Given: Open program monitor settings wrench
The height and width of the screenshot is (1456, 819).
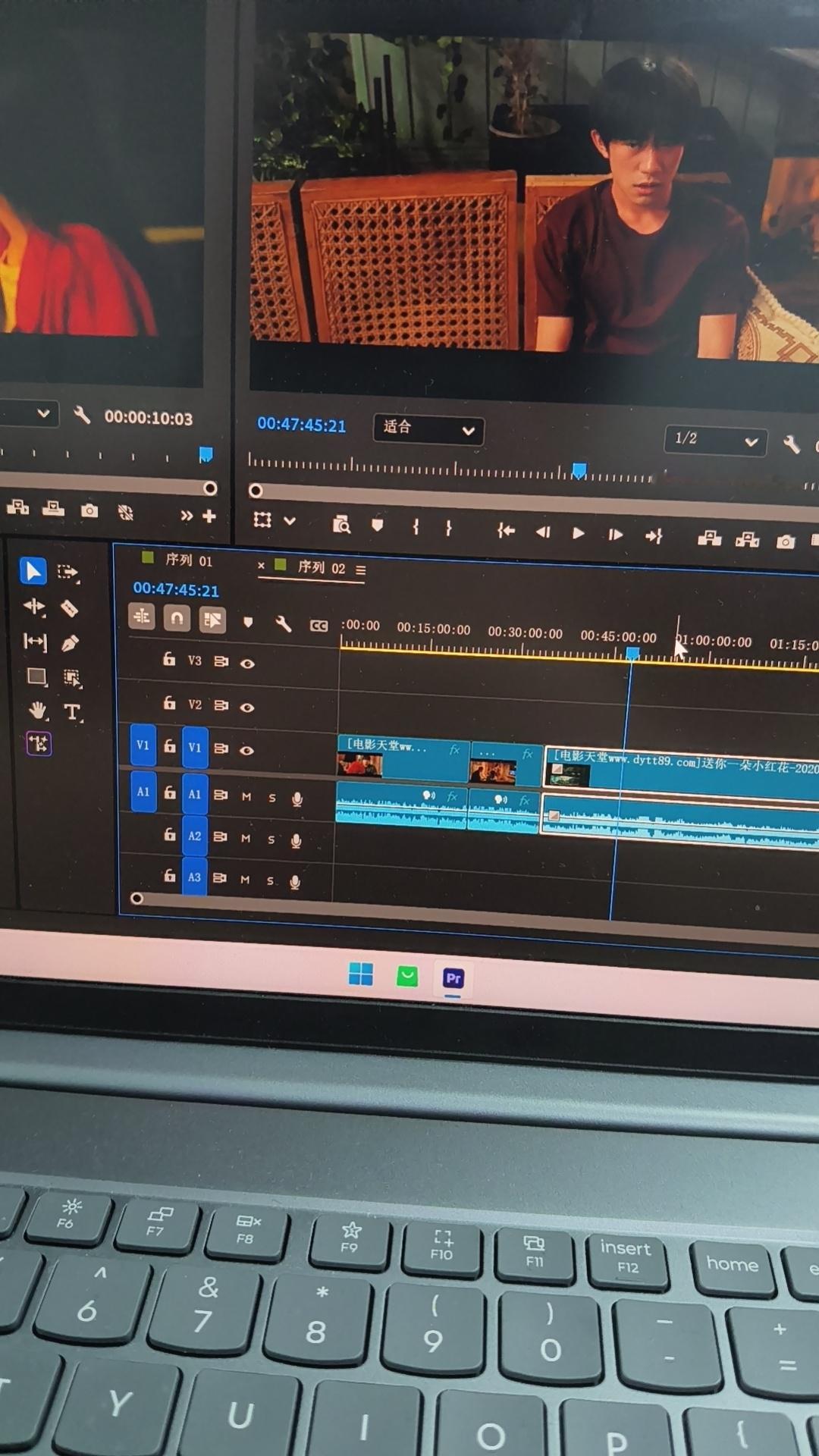Looking at the screenshot, I should click(x=791, y=445).
